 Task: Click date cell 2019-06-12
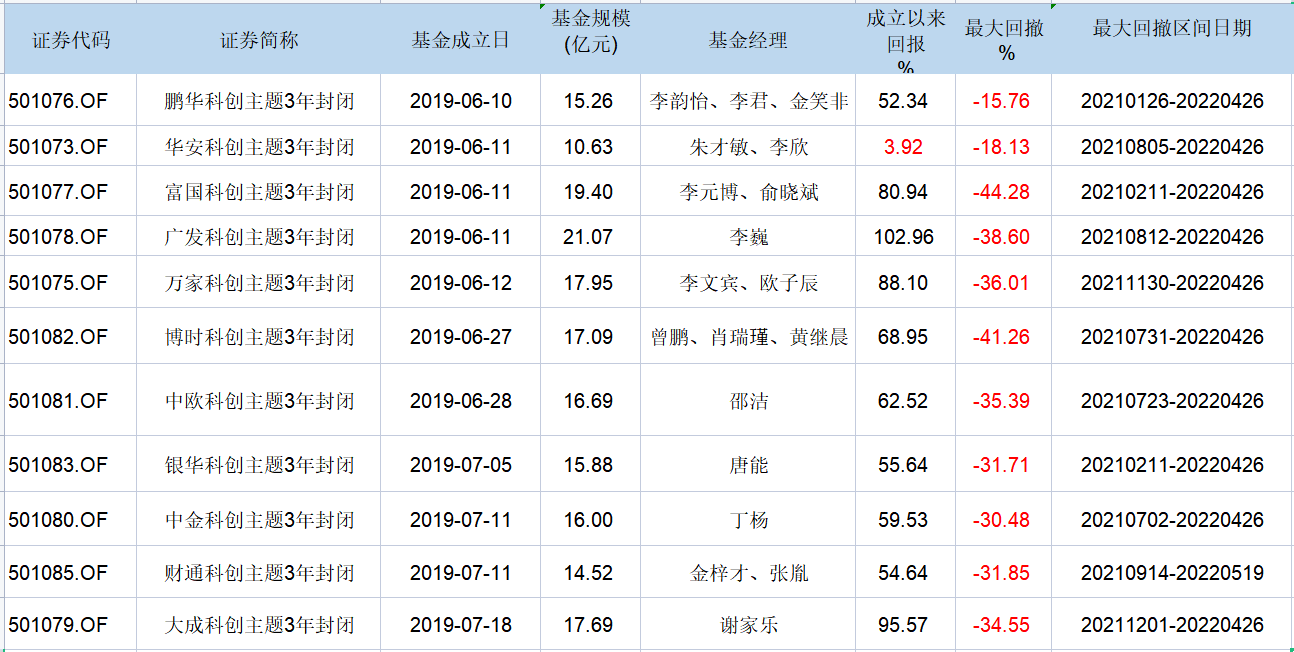461,283
